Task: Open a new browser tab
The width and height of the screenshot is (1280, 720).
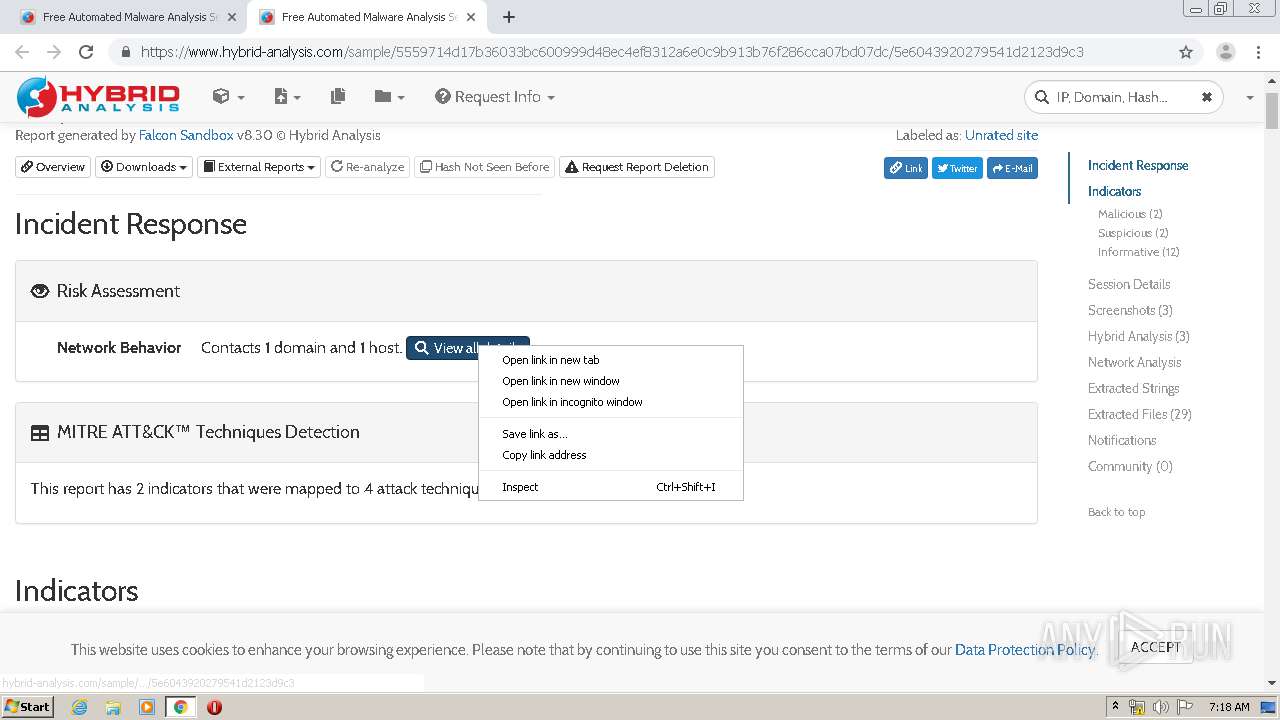Action: pyautogui.click(x=509, y=17)
